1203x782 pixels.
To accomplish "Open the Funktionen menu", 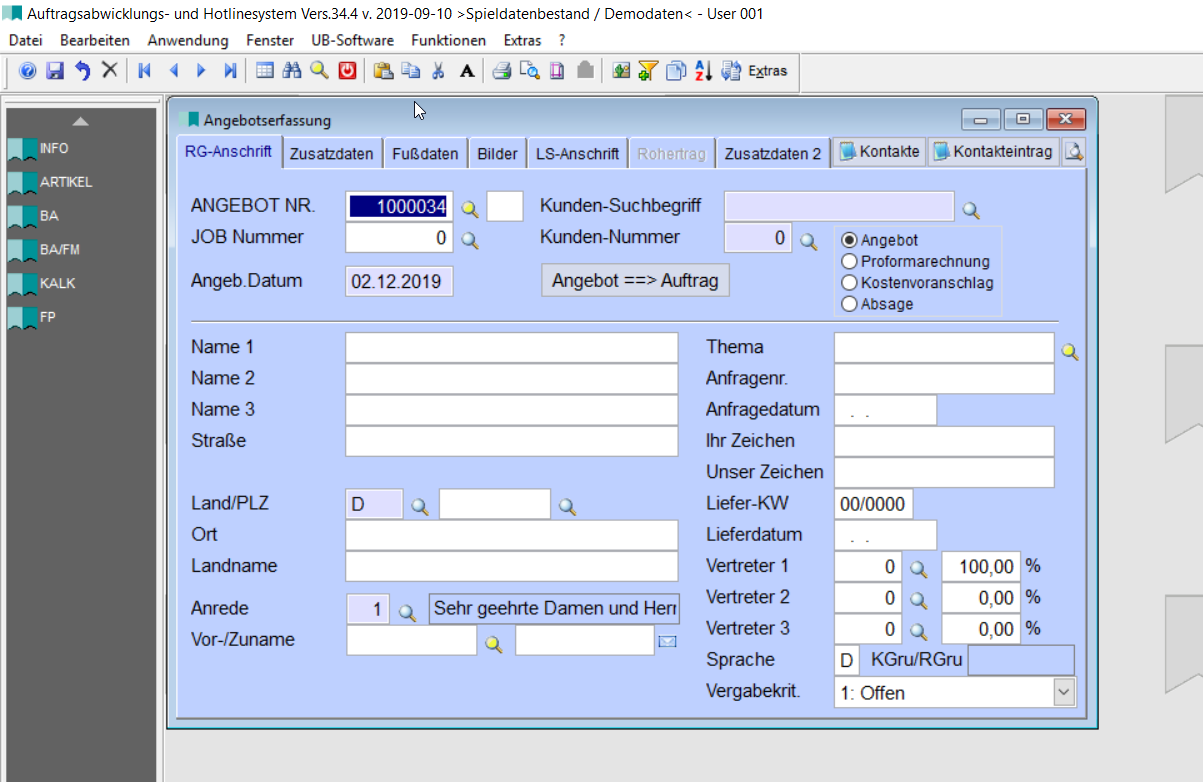I will (448, 41).
